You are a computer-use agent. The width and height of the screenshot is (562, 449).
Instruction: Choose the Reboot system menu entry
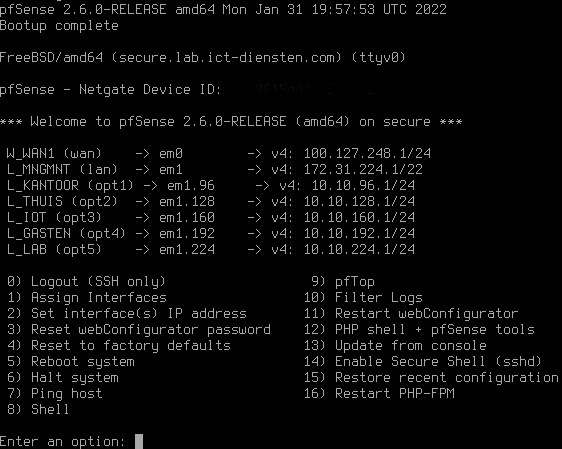point(71,362)
